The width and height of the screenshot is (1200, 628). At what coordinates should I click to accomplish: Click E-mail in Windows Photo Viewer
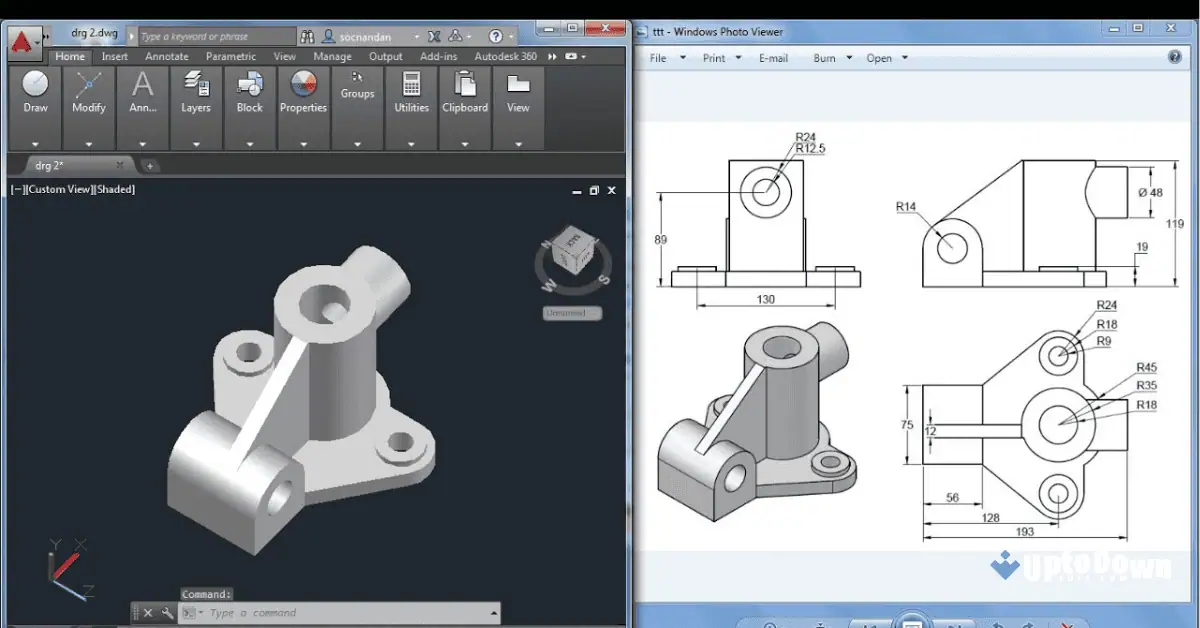[x=774, y=57]
